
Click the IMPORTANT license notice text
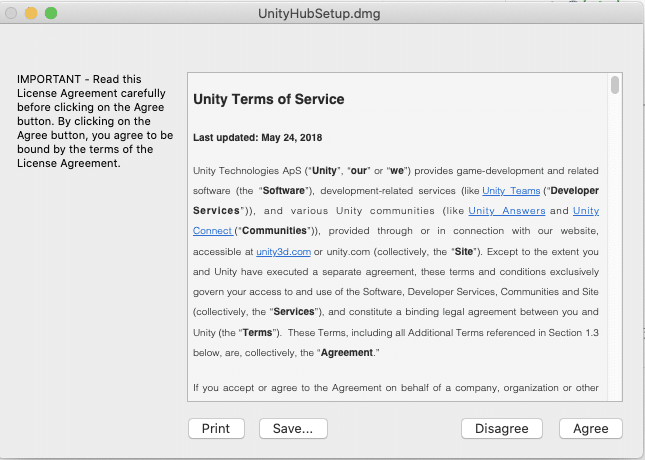pos(95,121)
